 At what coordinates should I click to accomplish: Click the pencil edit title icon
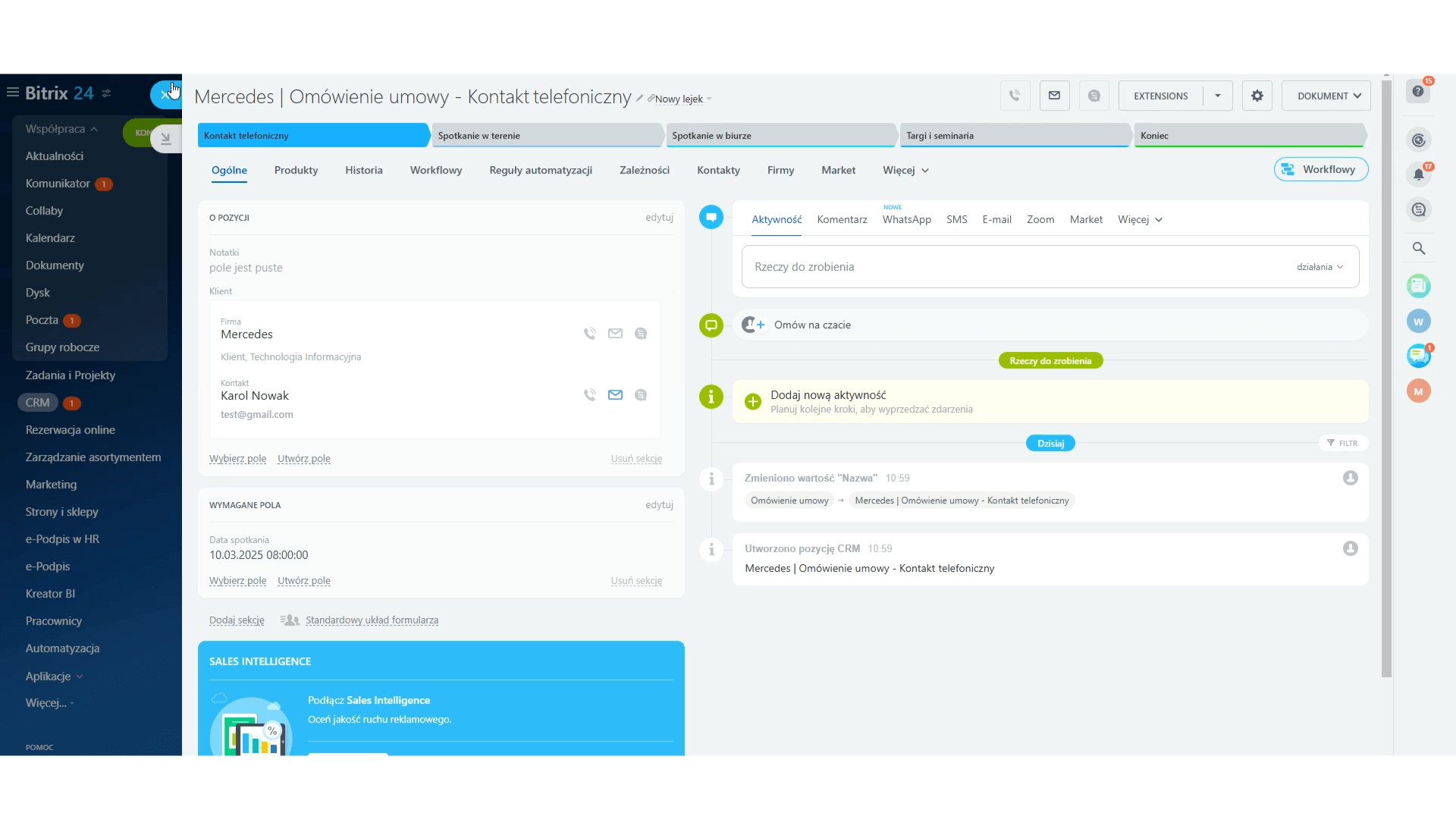pyautogui.click(x=639, y=98)
